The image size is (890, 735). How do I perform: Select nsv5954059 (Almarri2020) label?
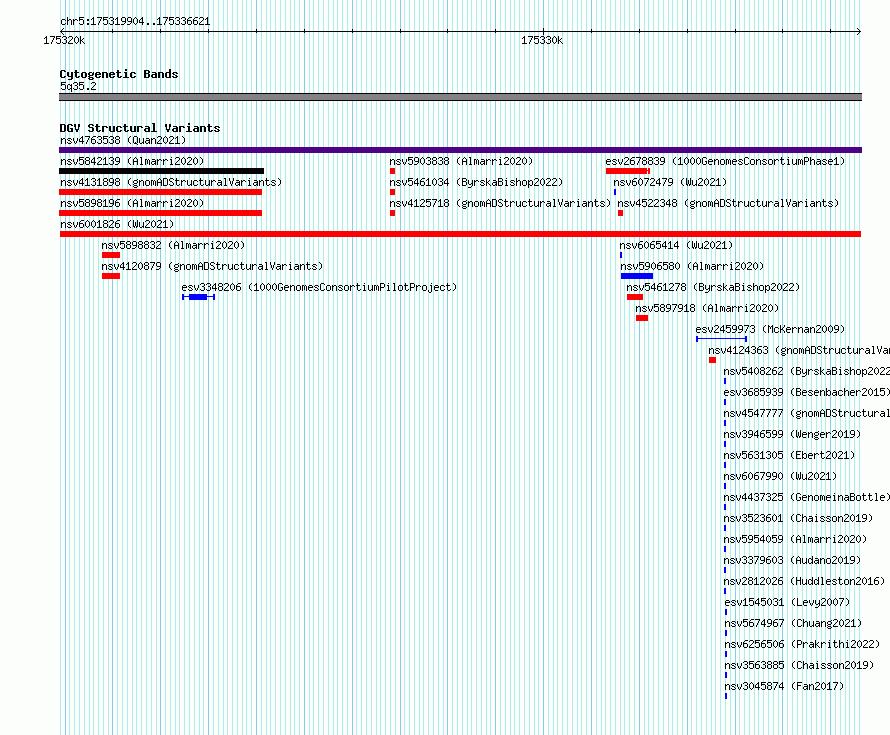[795, 539]
